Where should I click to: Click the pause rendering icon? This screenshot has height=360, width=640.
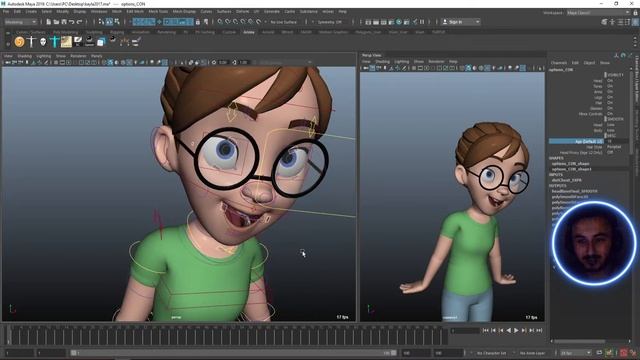pyautogui.click(x=422, y=22)
